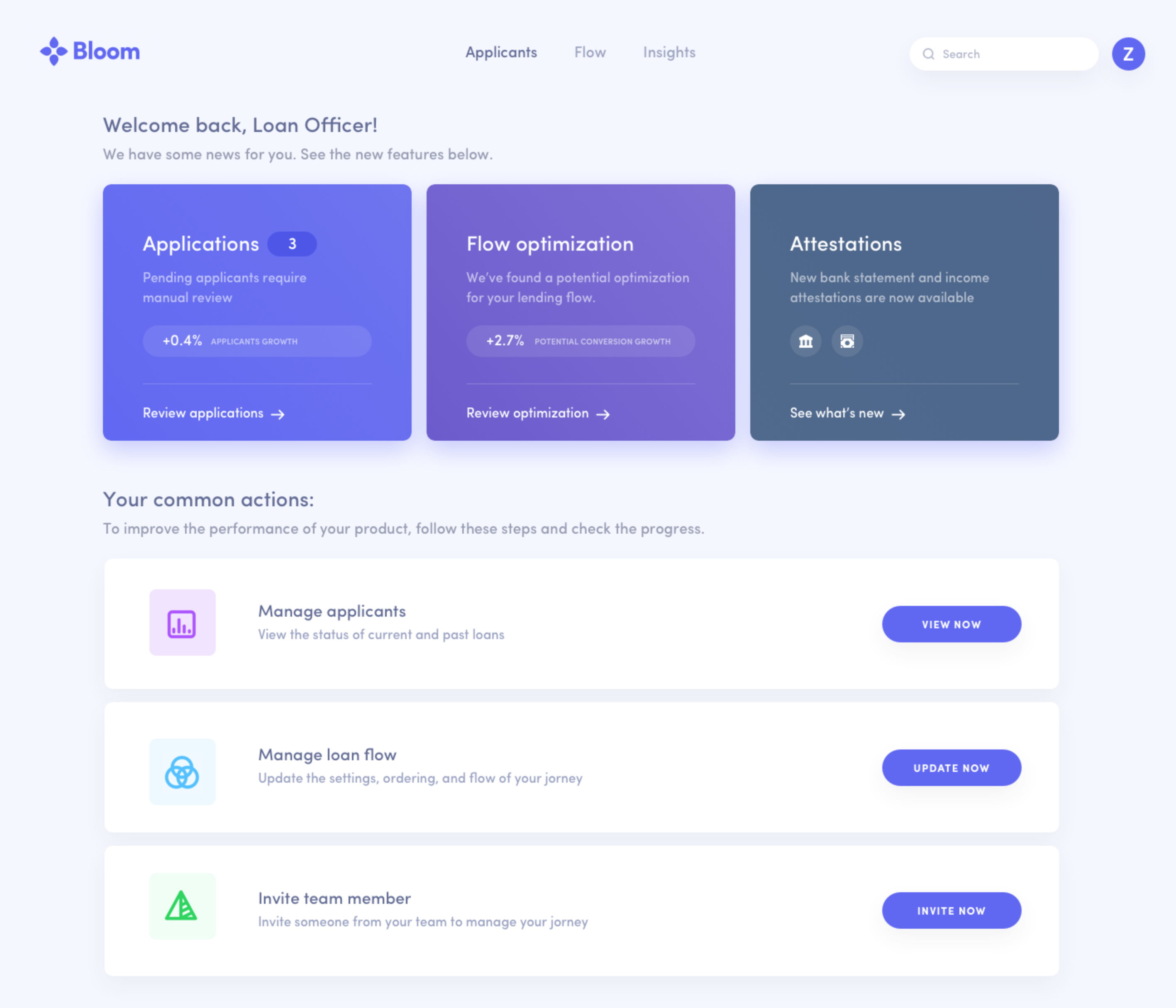Open the Flow navigation menu item
Screen dimensions: 1176x1008
click(590, 52)
